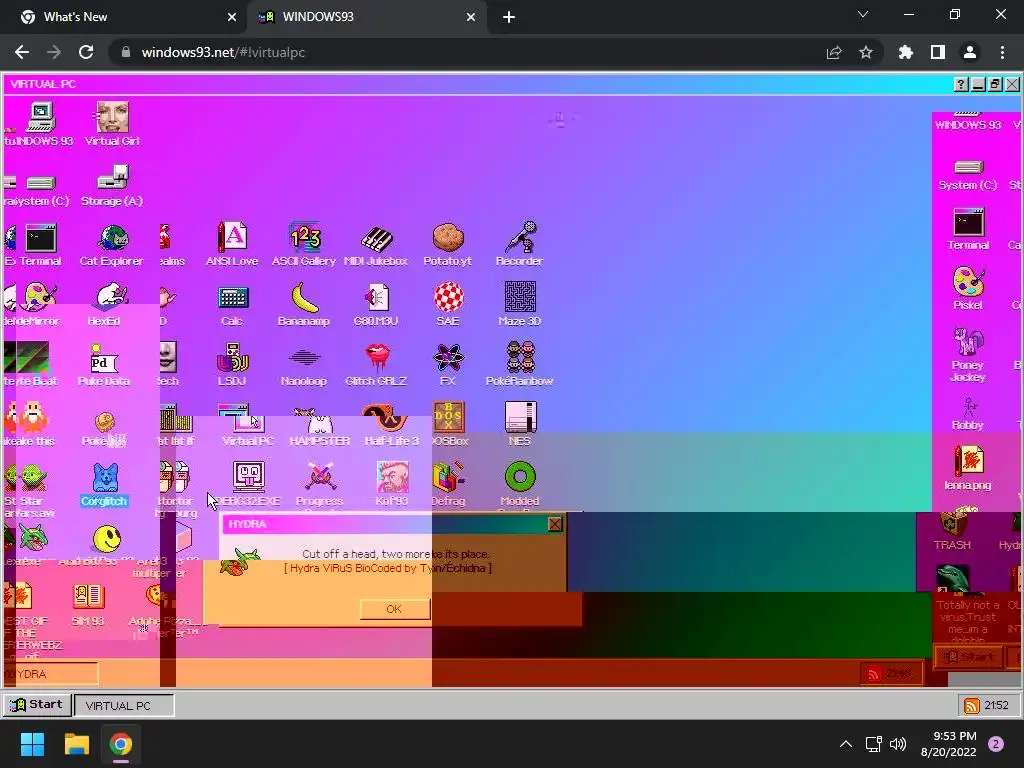Open the Progress crossed-swords icon
1024x768 pixels.
319,485
